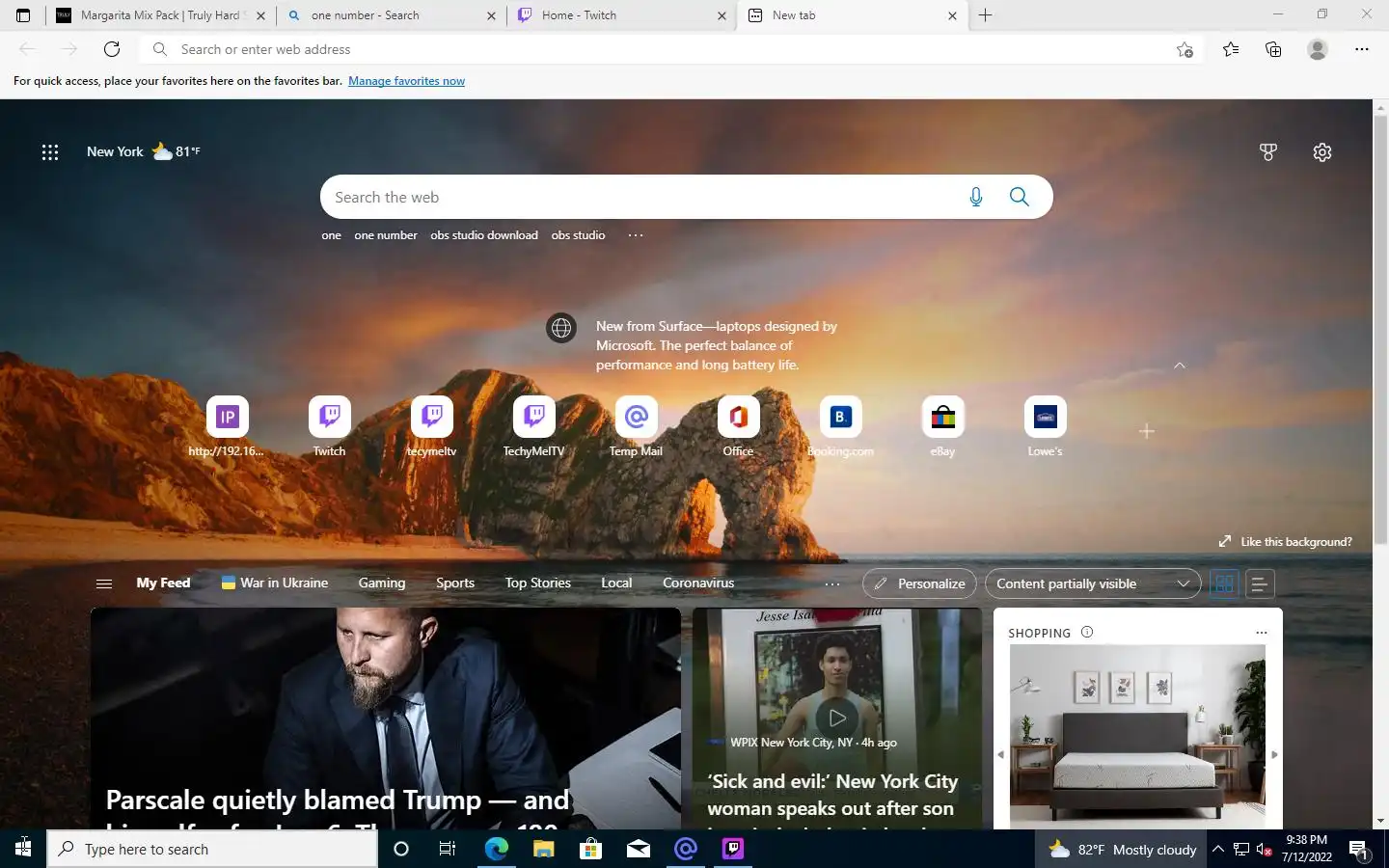Open the feed hamburger menu icon
The height and width of the screenshot is (868, 1389).
104,583
